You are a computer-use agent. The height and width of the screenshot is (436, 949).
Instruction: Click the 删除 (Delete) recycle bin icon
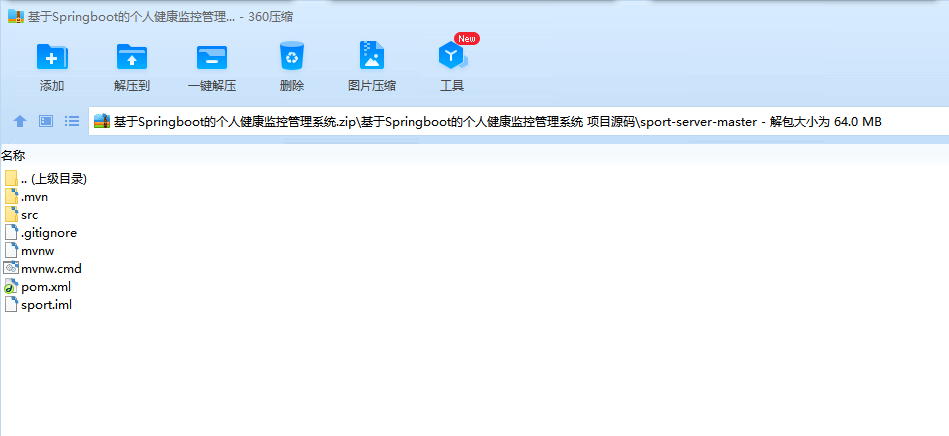tap(292, 56)
